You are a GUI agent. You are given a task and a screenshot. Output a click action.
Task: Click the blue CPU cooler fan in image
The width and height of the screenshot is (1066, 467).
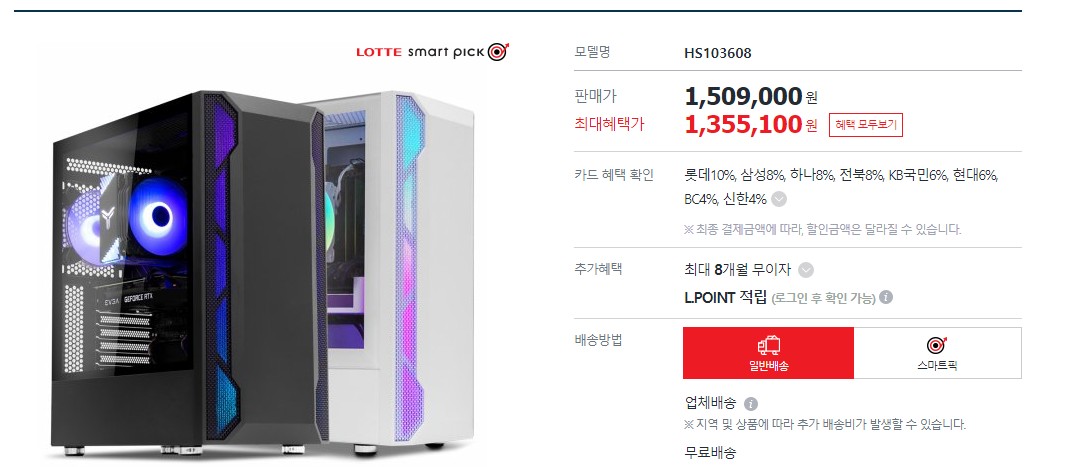click(x=158, y=216)
